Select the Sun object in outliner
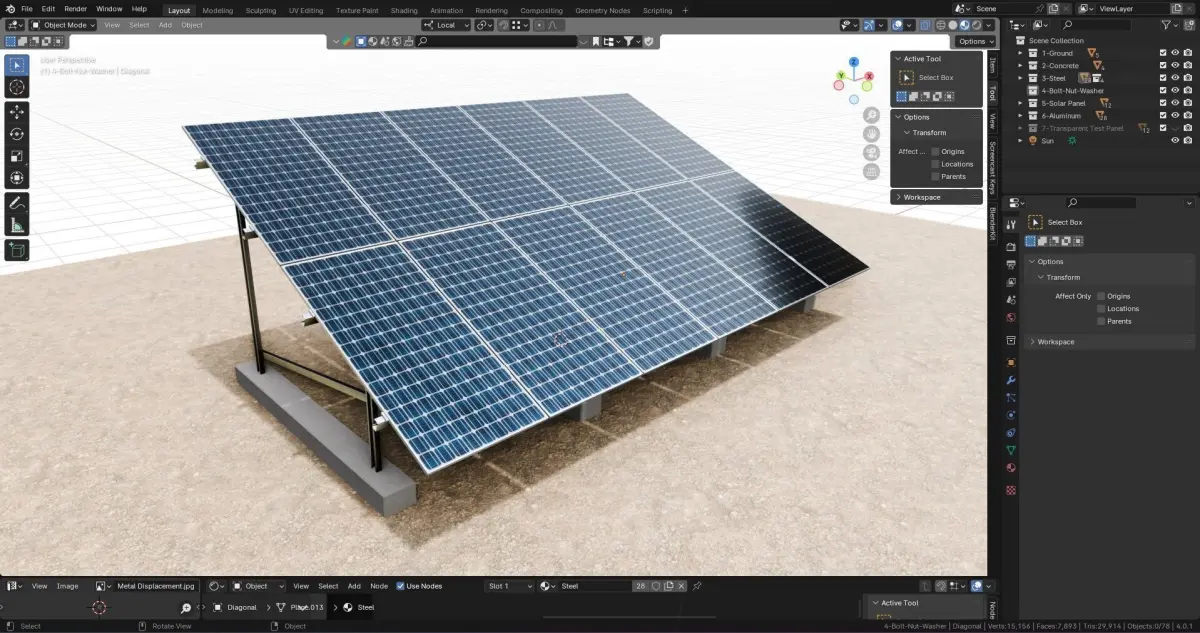This screenshot has height=633, width=1200. click(x=1048, y=141)
